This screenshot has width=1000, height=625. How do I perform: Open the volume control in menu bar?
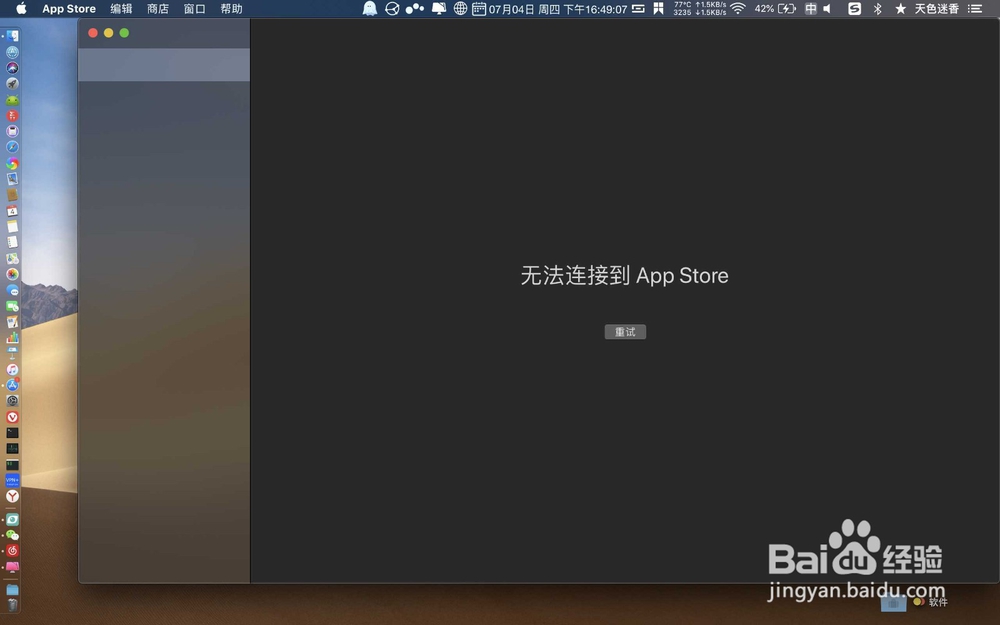(x=827, y=8)
